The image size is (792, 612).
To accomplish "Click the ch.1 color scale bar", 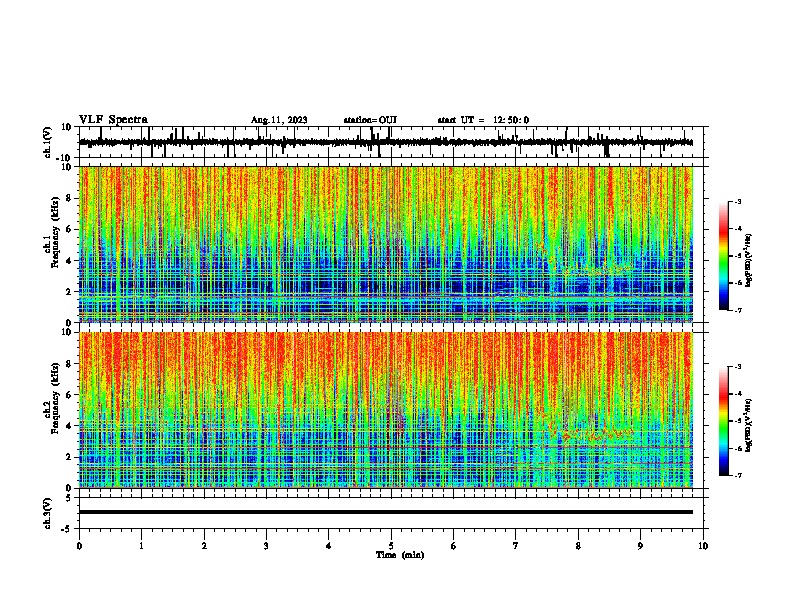I will point(723,256).
